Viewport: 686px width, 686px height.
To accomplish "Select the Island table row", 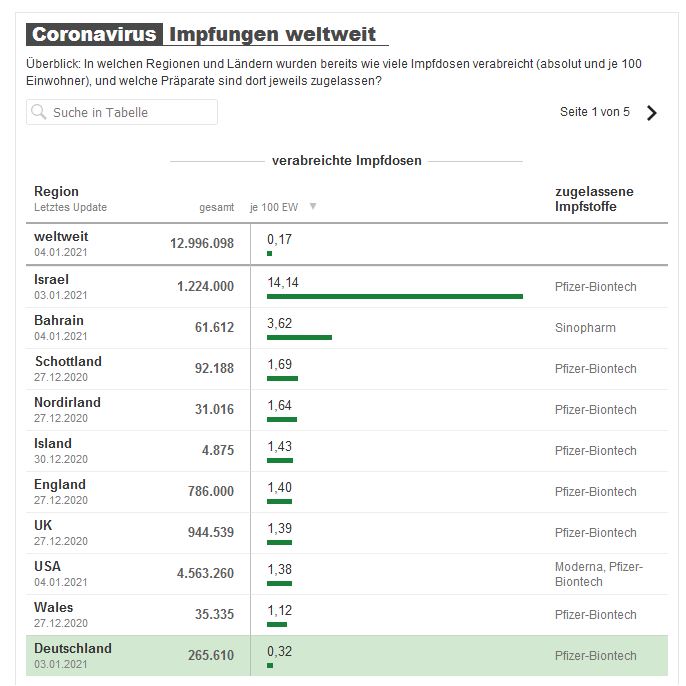I will 346,450.
